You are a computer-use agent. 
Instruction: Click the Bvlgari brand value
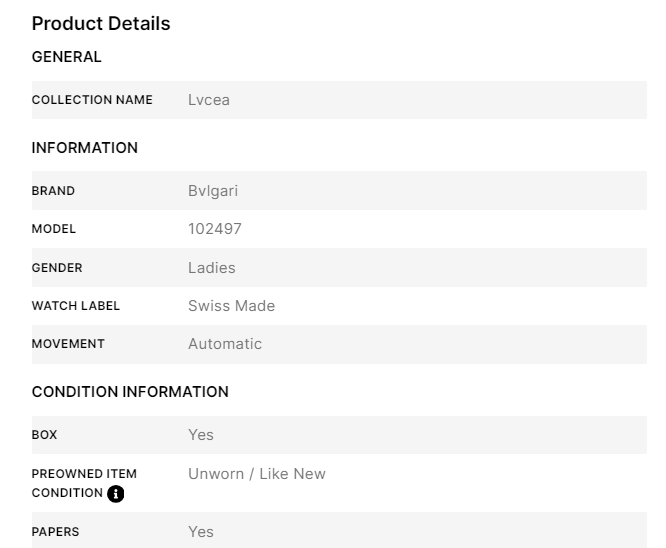pos(213,191)
